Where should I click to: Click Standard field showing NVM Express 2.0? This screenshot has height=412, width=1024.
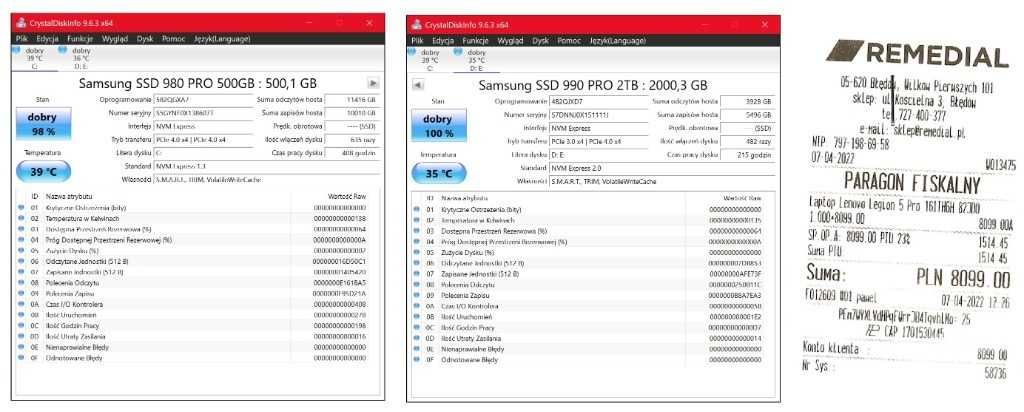(x=661, y=168)
